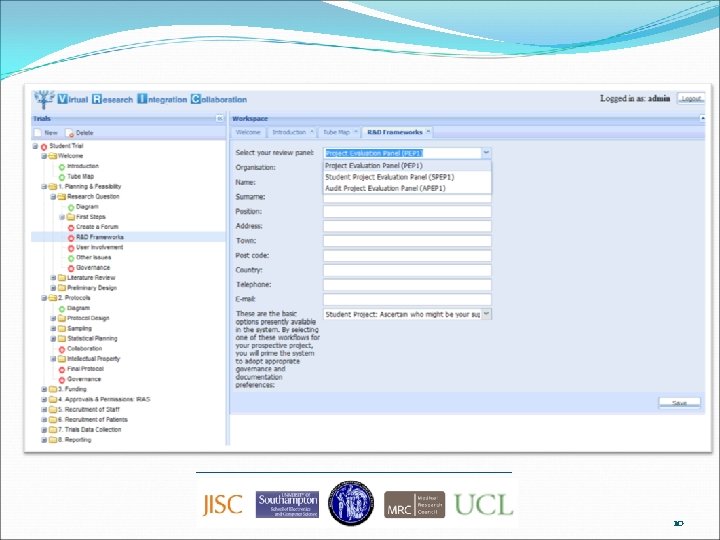
Task: Click the JISC logo
Action: (x=223, y=505)
